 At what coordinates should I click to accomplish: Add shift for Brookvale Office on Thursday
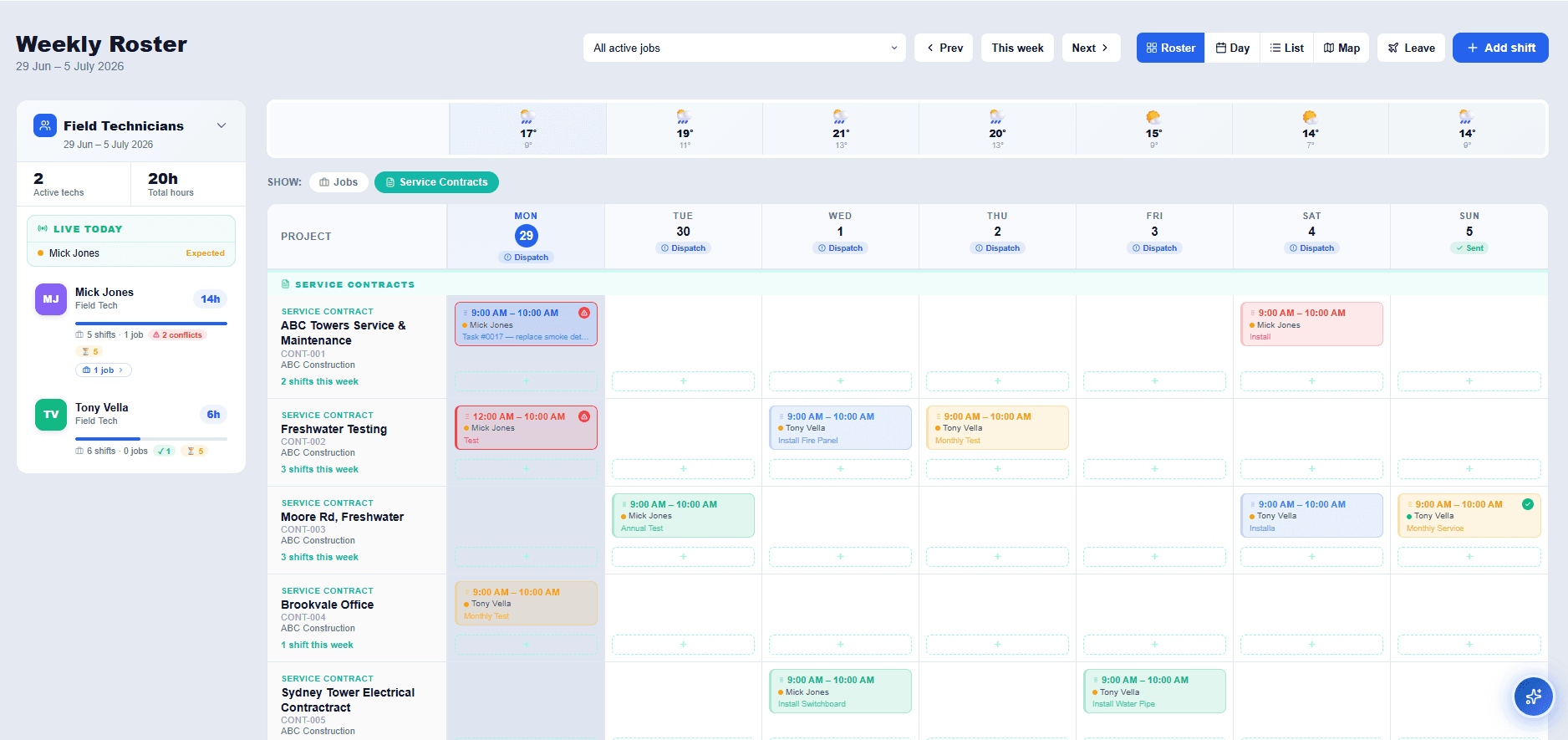click(997, 645)
